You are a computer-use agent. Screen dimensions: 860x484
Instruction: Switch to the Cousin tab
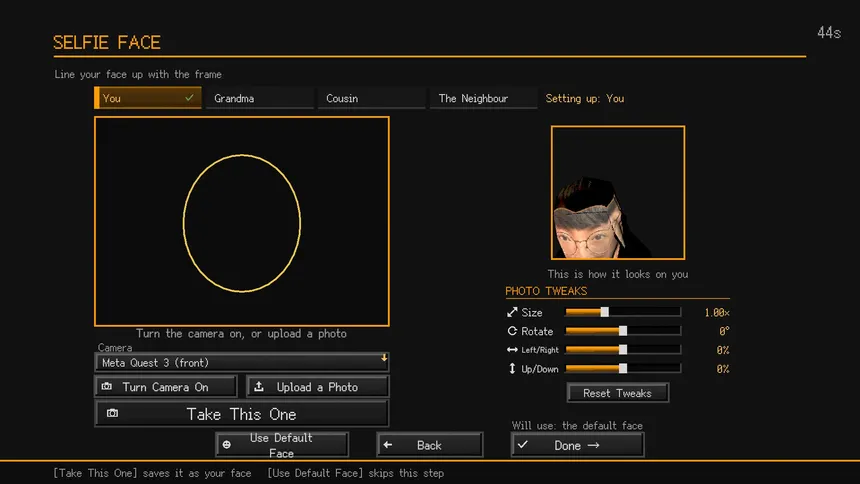click(x=372, y=98)
